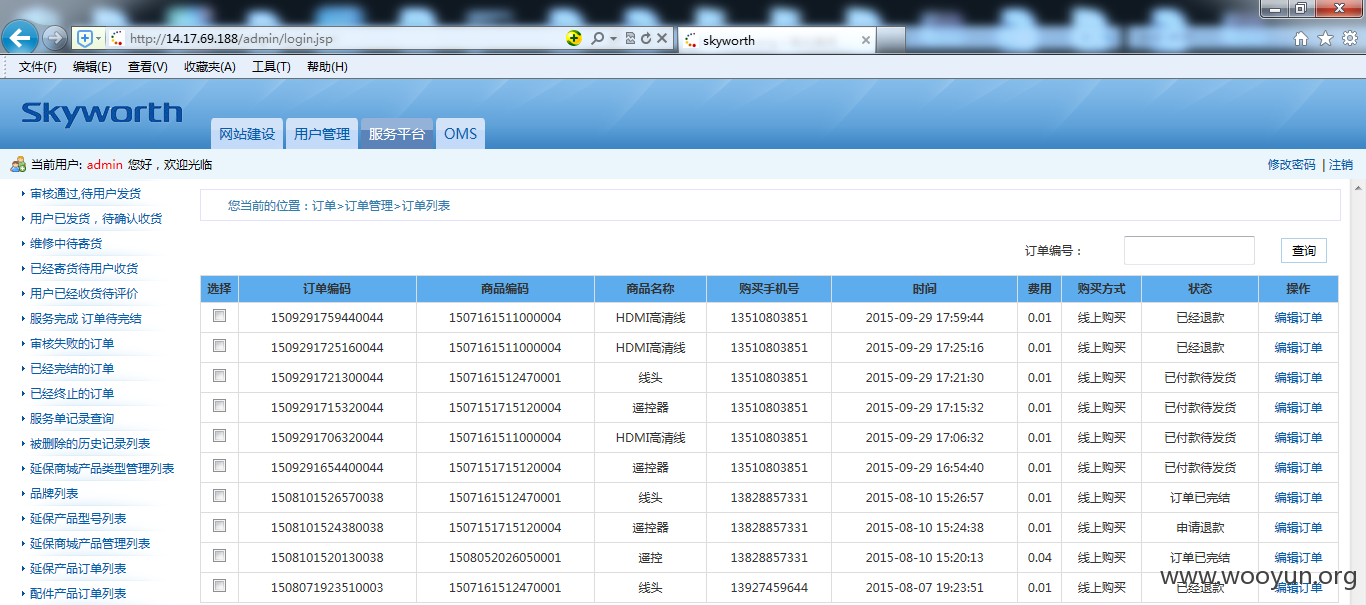
Task: Open 维修中待寄货 in sidebar
Action: coord(66,244)
